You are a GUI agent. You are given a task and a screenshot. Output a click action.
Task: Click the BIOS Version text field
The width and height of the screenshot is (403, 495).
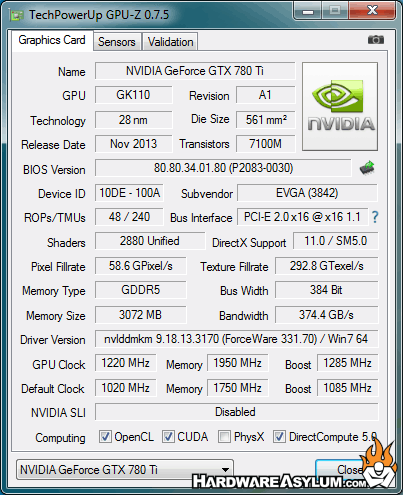coord(223,168)
